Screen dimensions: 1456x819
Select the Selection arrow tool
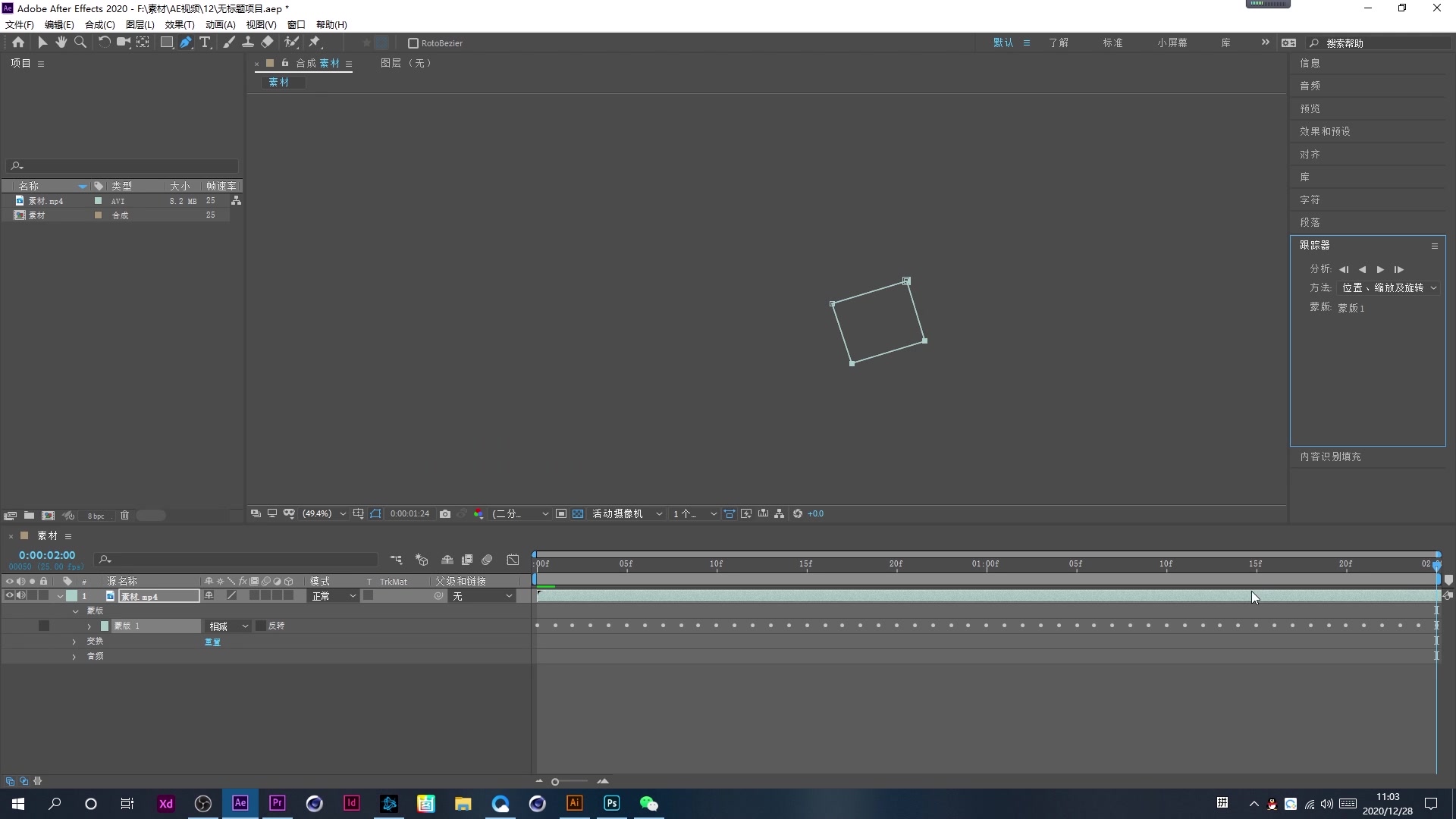(x=42, y=42)
